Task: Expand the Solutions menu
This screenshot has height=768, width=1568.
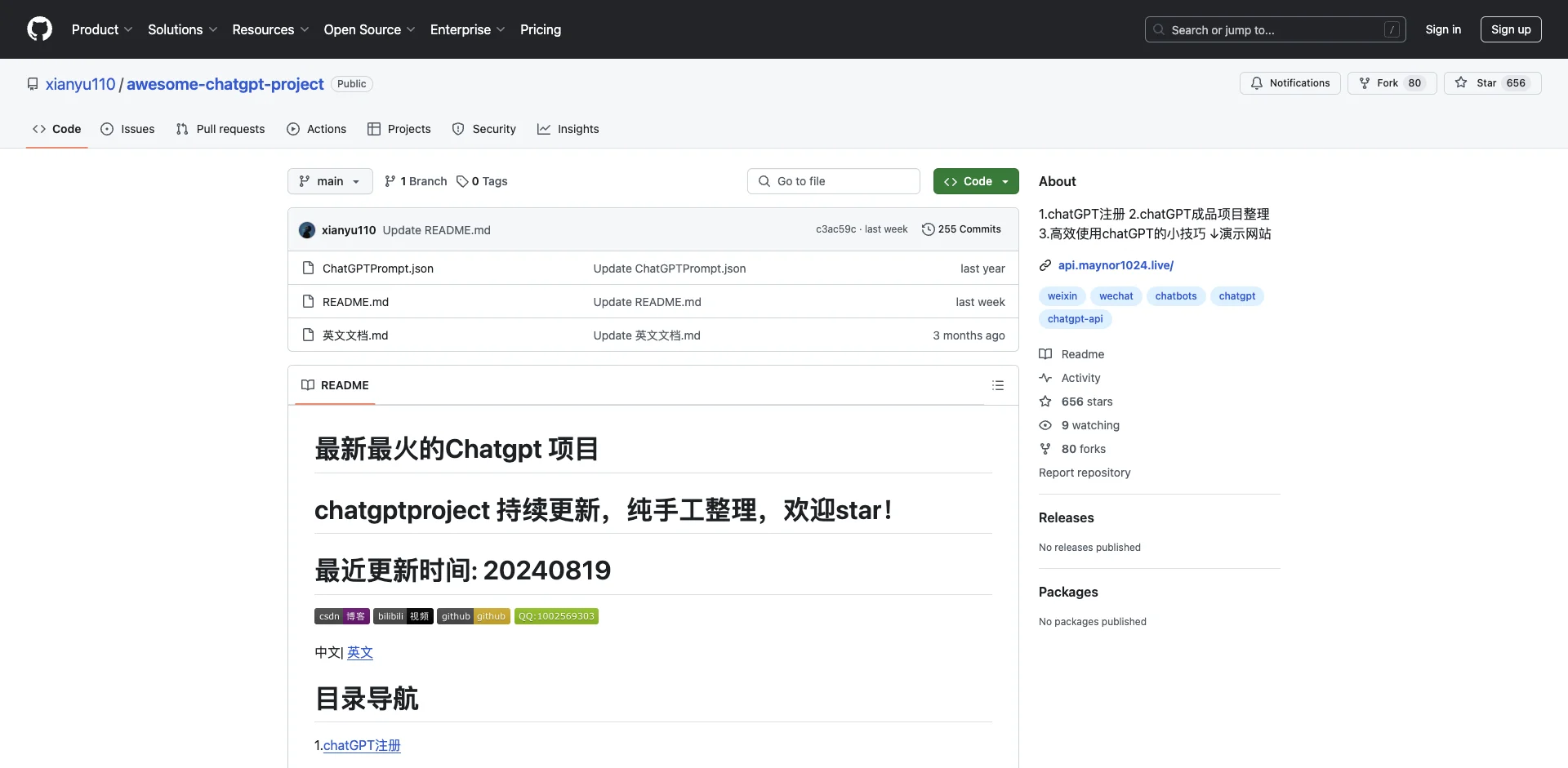Action: pos(183,29)
